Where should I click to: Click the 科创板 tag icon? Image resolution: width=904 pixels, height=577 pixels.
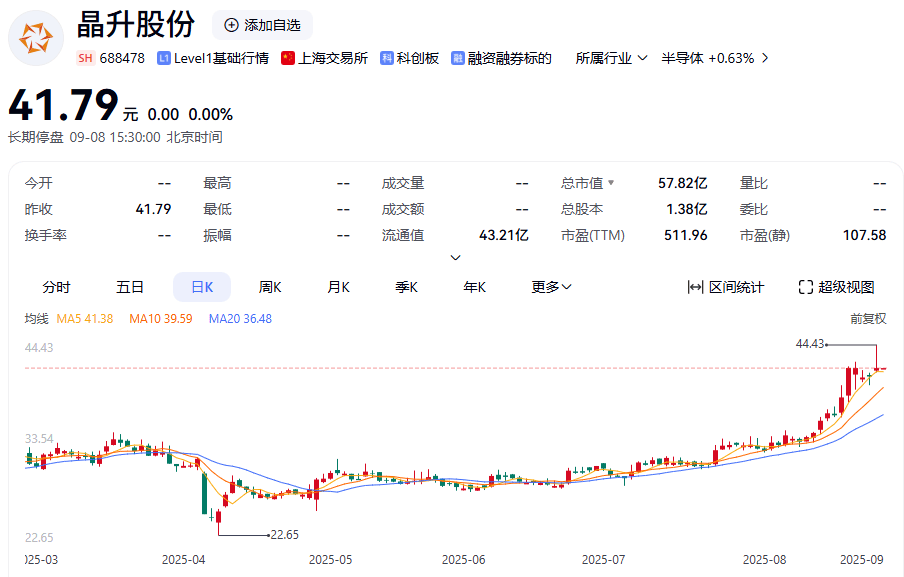(387, 58)
